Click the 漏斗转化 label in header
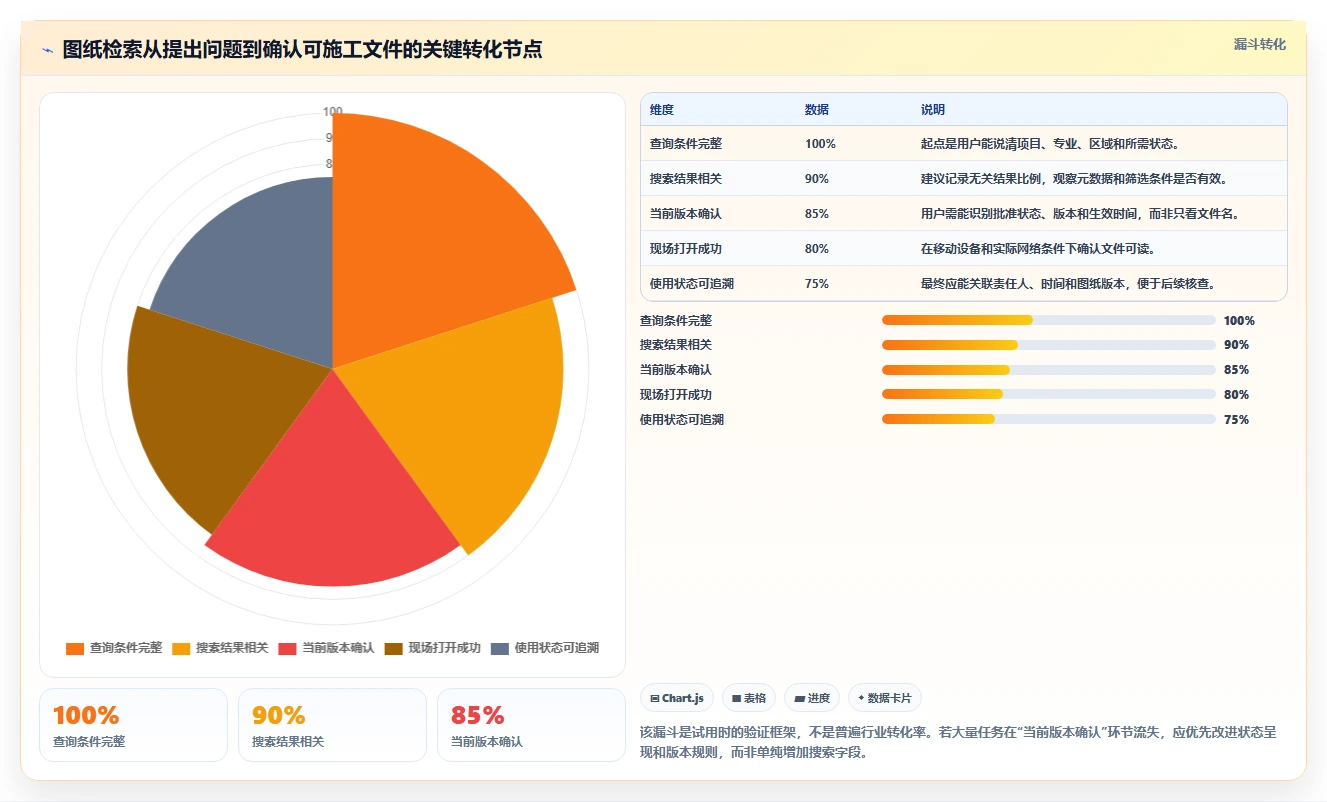Screen dimensions: 1327x802 [1259, 45]
